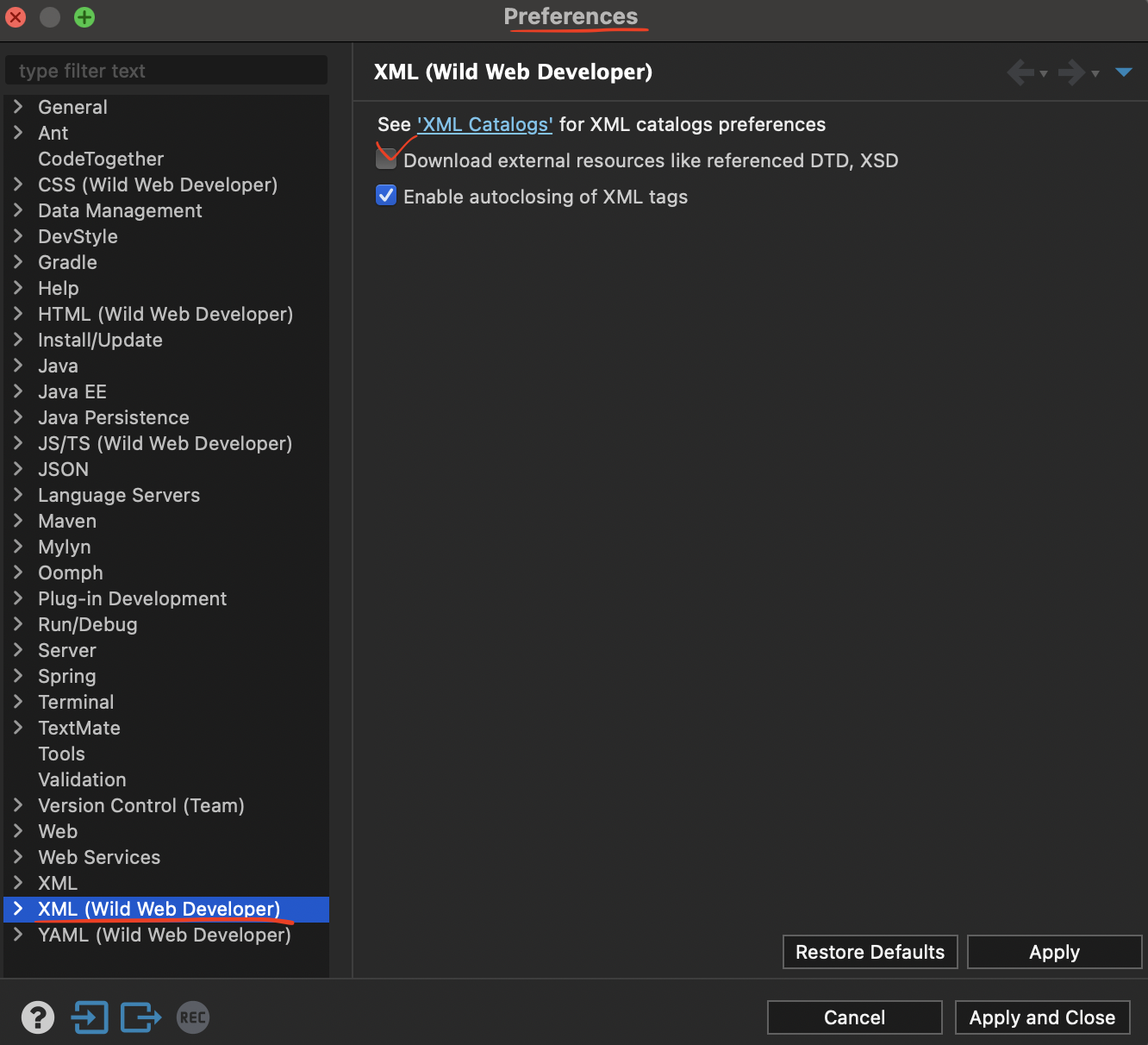
Task: Select the Web Services item
Action: pyautogui.click(x=99, y=857)
